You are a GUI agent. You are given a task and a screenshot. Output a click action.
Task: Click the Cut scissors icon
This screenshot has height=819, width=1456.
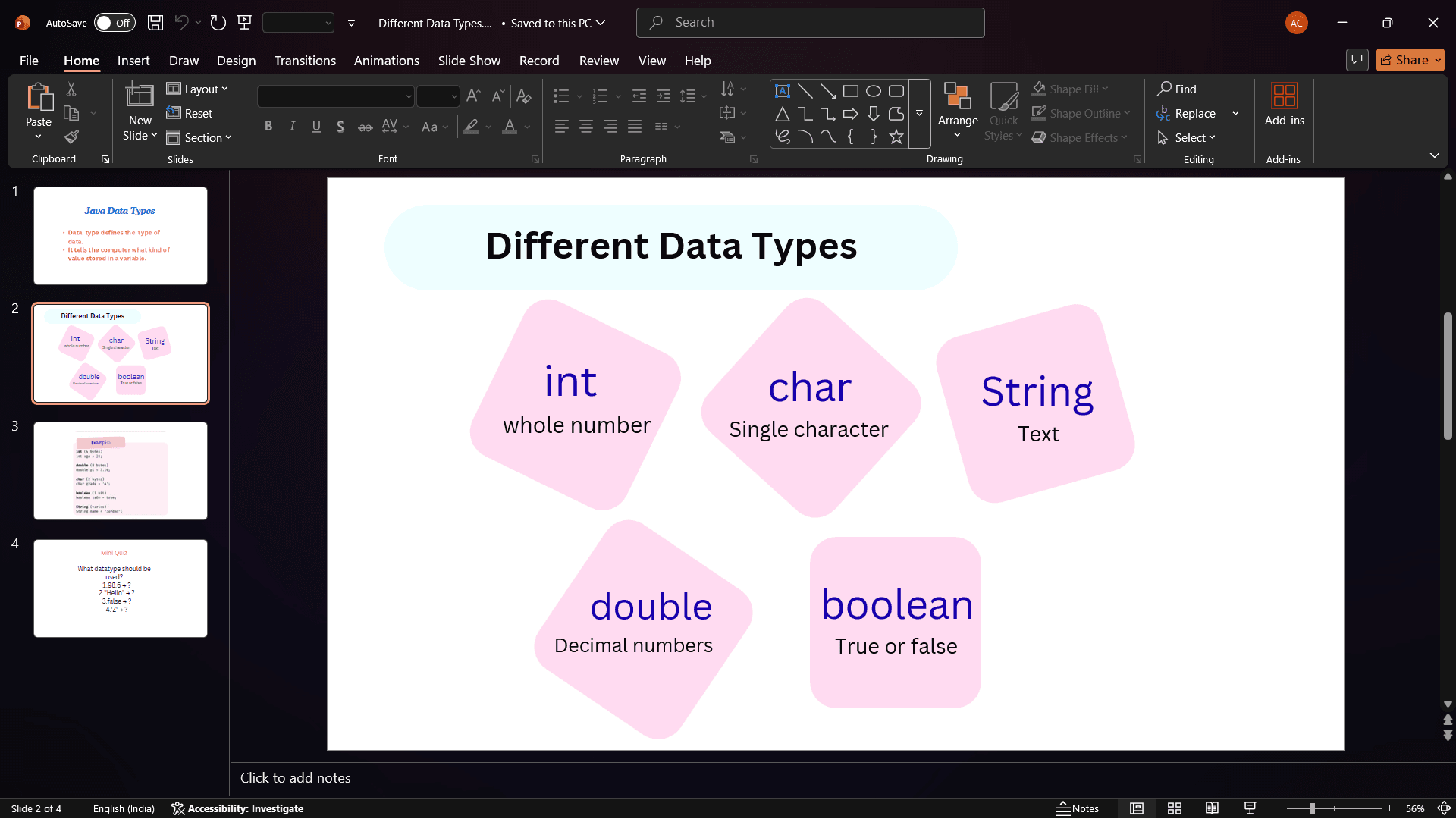click(x=71, y=89)
